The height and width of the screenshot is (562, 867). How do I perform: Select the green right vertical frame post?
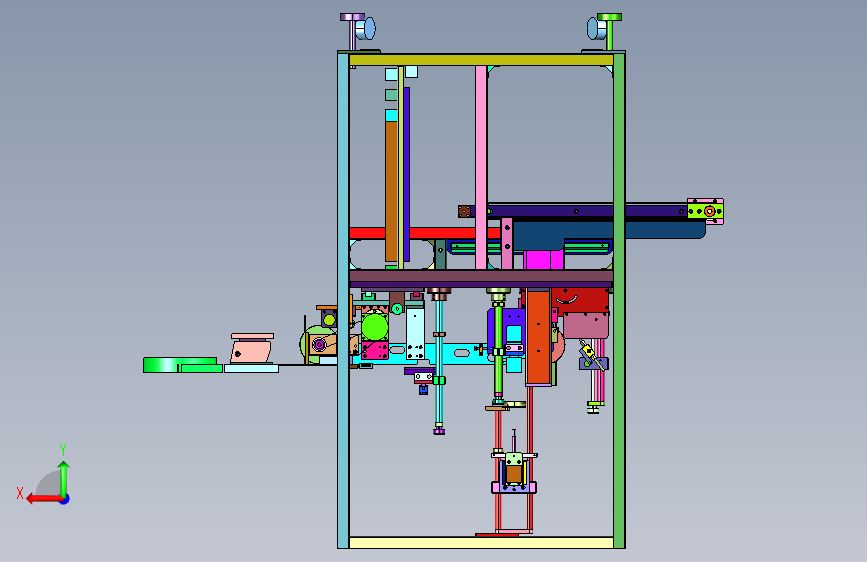click(x=619, y=300)
